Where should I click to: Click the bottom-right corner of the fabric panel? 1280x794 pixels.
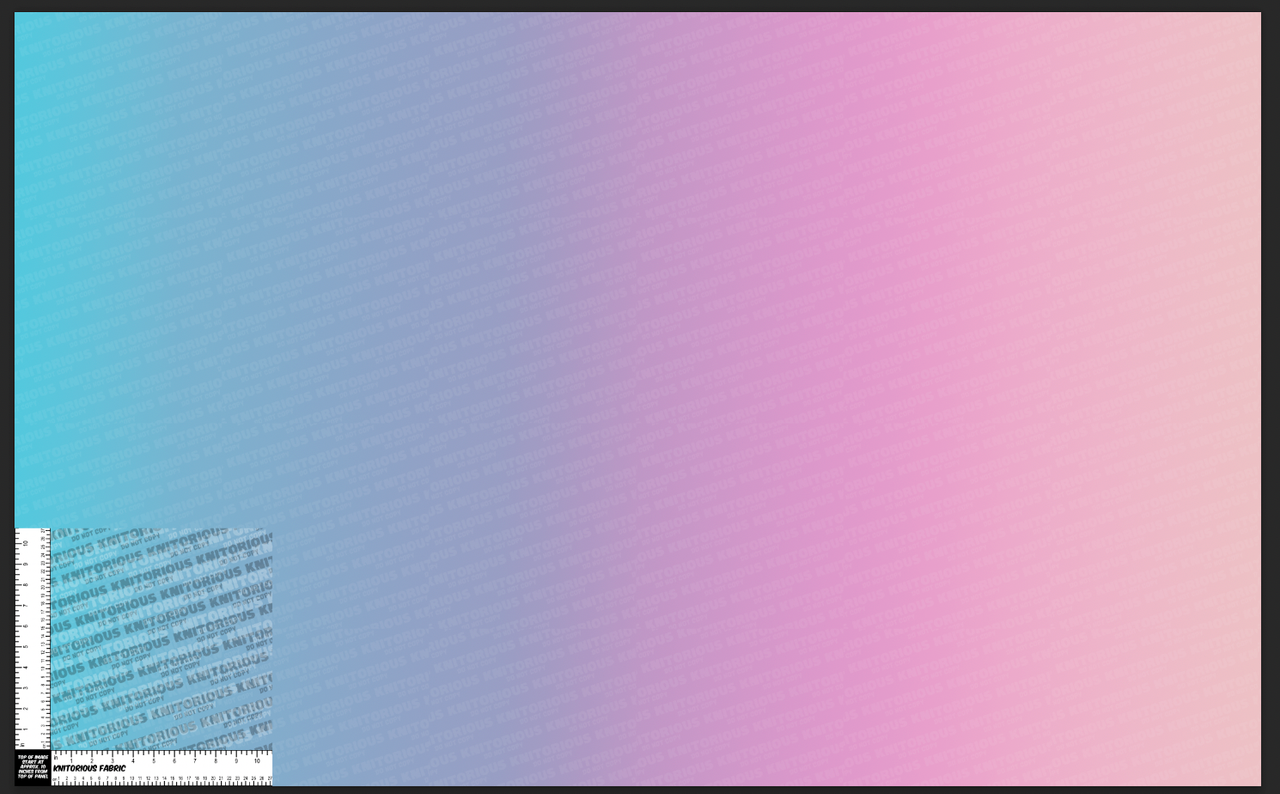[x=1255, y=780]
